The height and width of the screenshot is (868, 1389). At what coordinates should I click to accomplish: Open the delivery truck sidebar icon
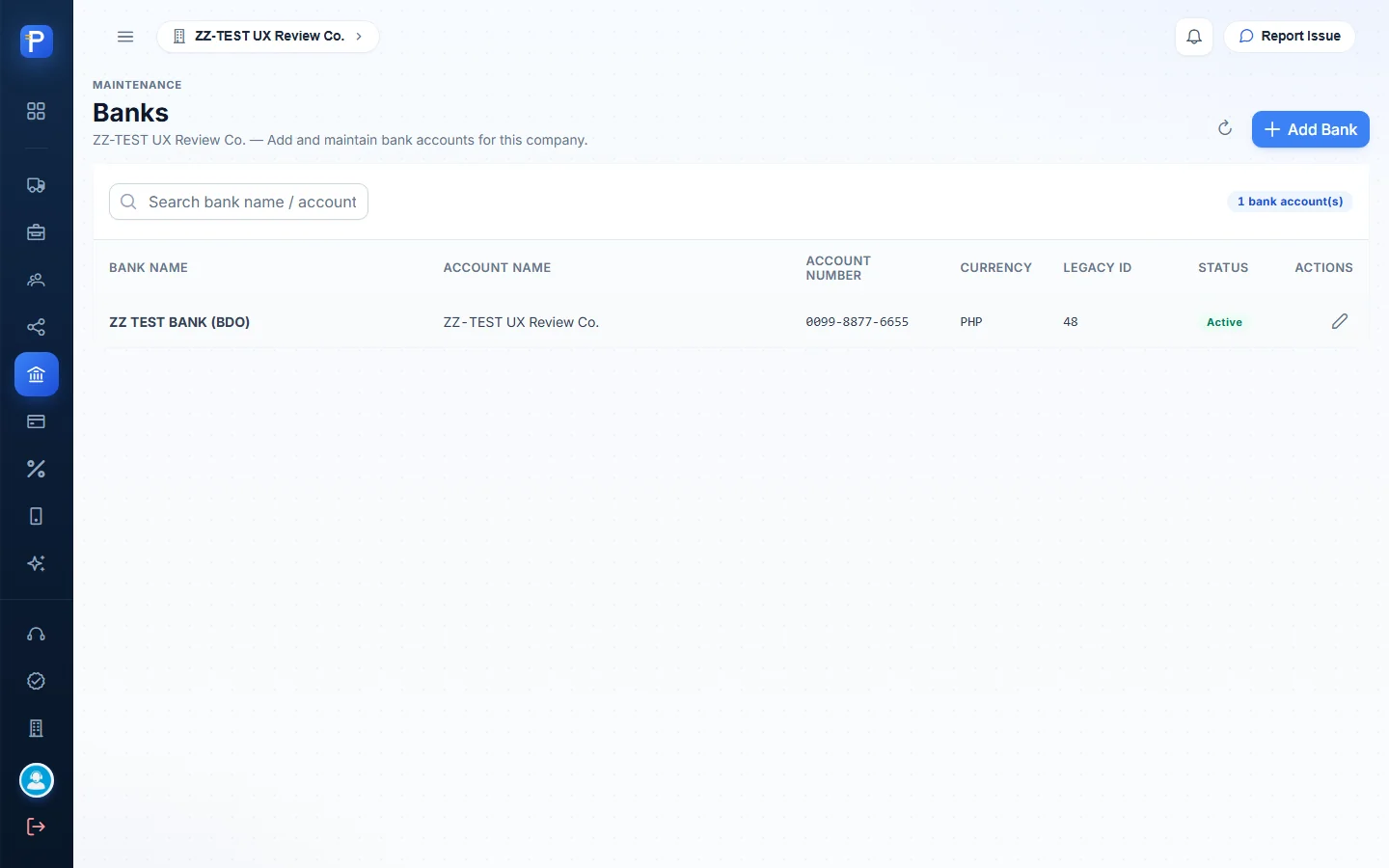click(x=36, y=185)
